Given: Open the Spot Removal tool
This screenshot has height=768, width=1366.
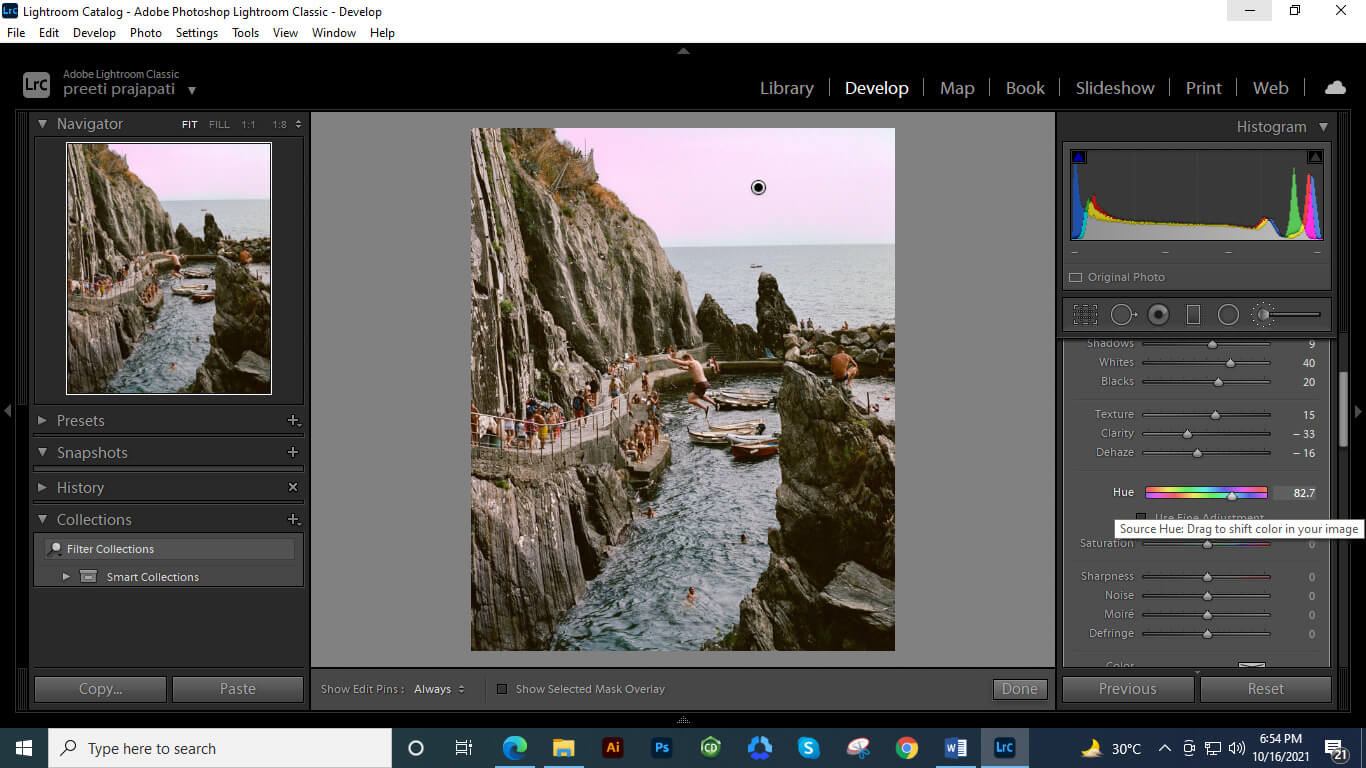Looking at the screenshot, I should pos(1122,314).
